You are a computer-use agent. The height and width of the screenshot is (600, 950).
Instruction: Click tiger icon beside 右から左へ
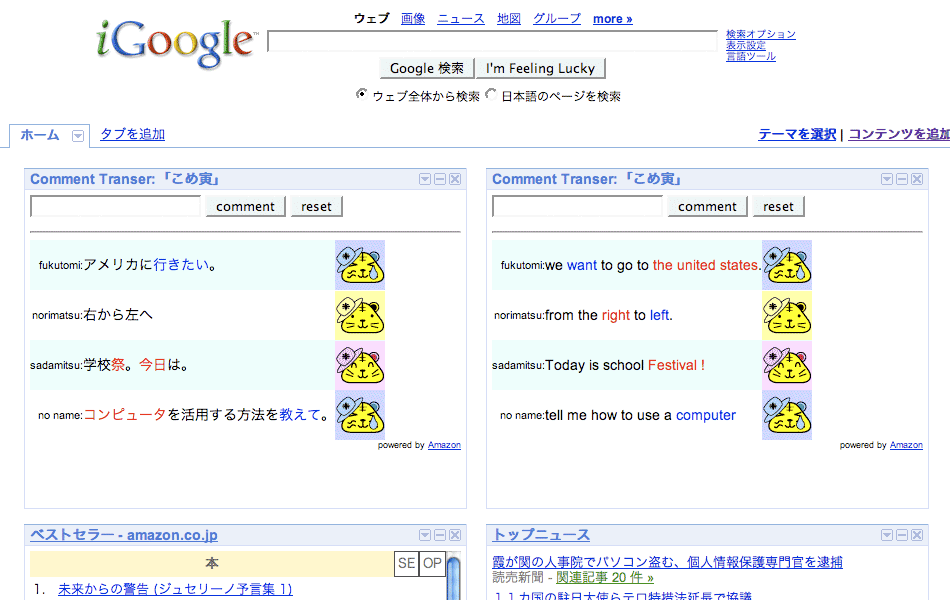tap(360, 315)
